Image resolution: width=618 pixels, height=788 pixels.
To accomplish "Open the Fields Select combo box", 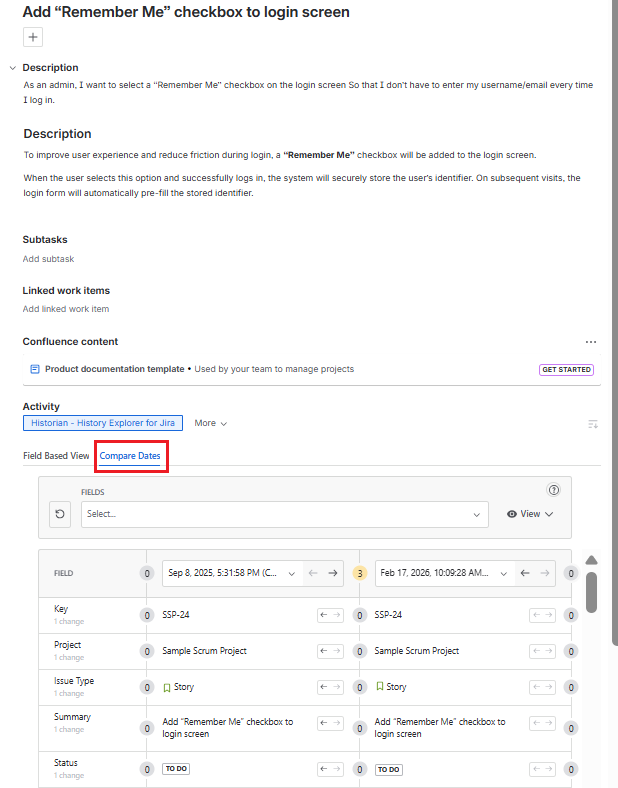I will pos(285,514).
